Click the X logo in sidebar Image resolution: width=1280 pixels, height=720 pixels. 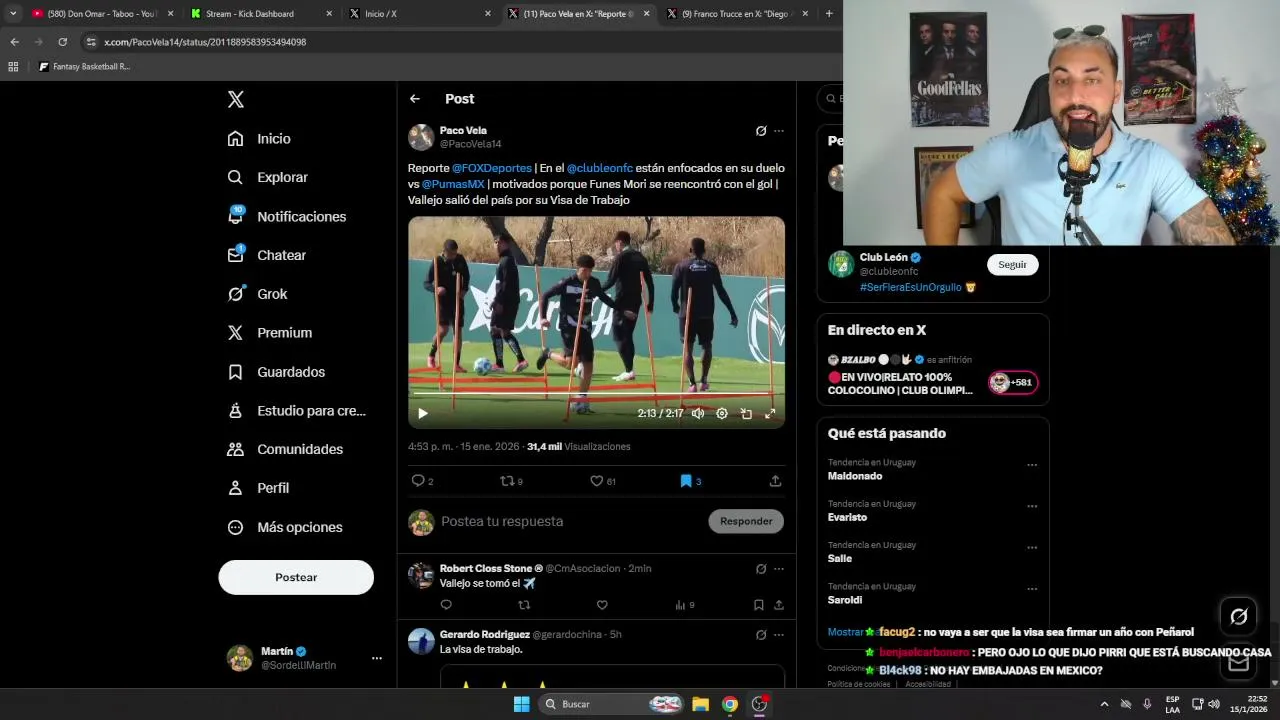[x=236, y=99]
